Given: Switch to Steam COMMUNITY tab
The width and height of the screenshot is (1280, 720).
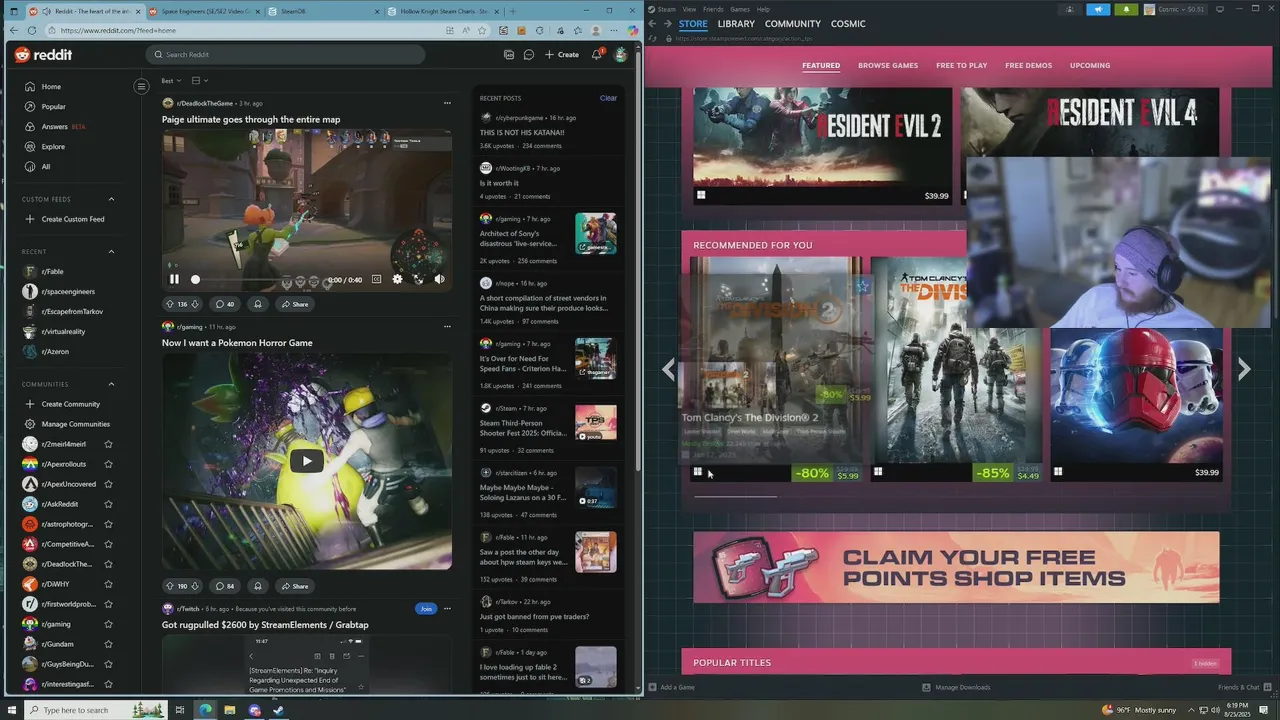Looking at the screenshot, I should pos(793,23).
